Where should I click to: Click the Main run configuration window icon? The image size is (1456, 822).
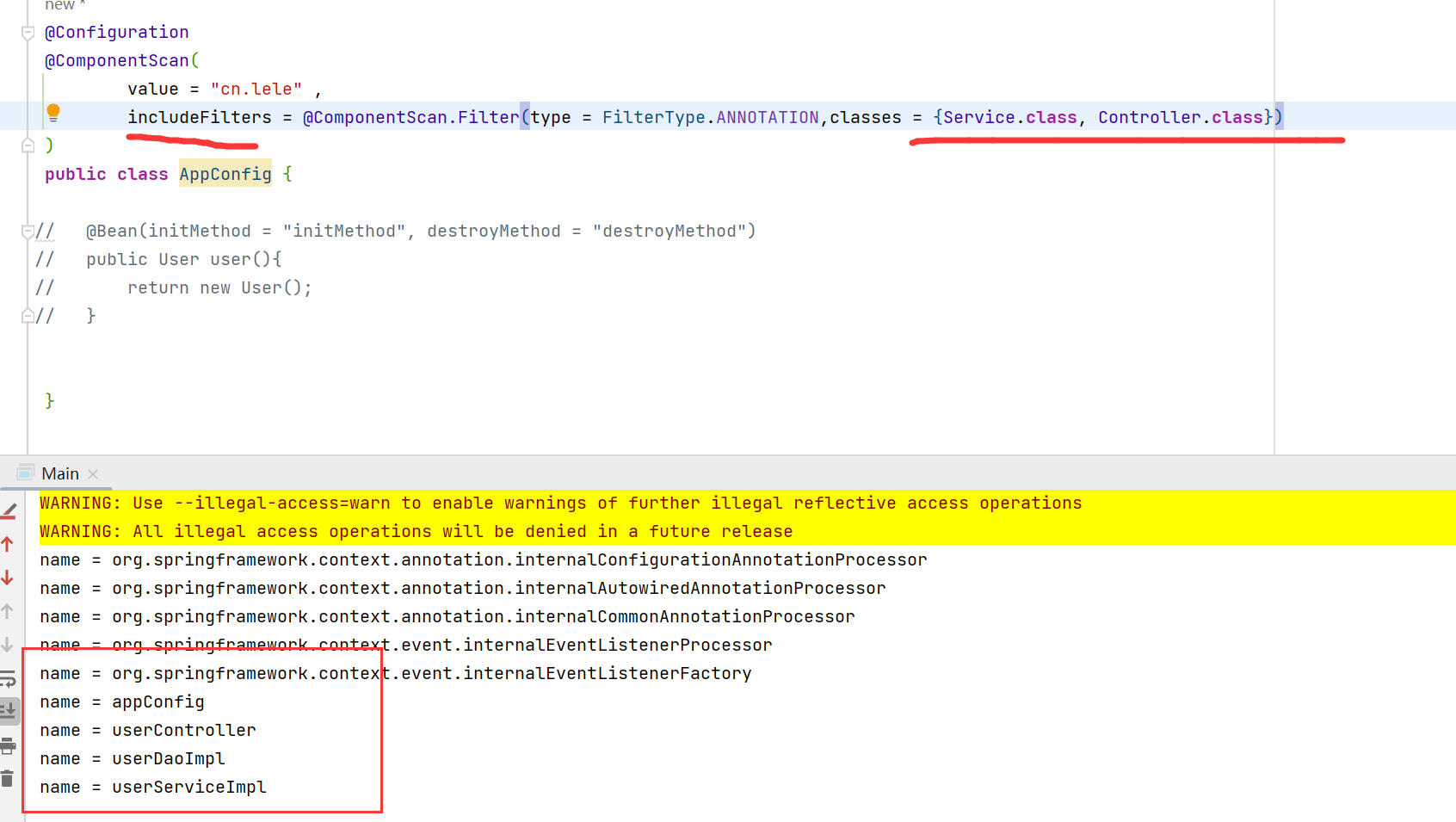point(26,473)
